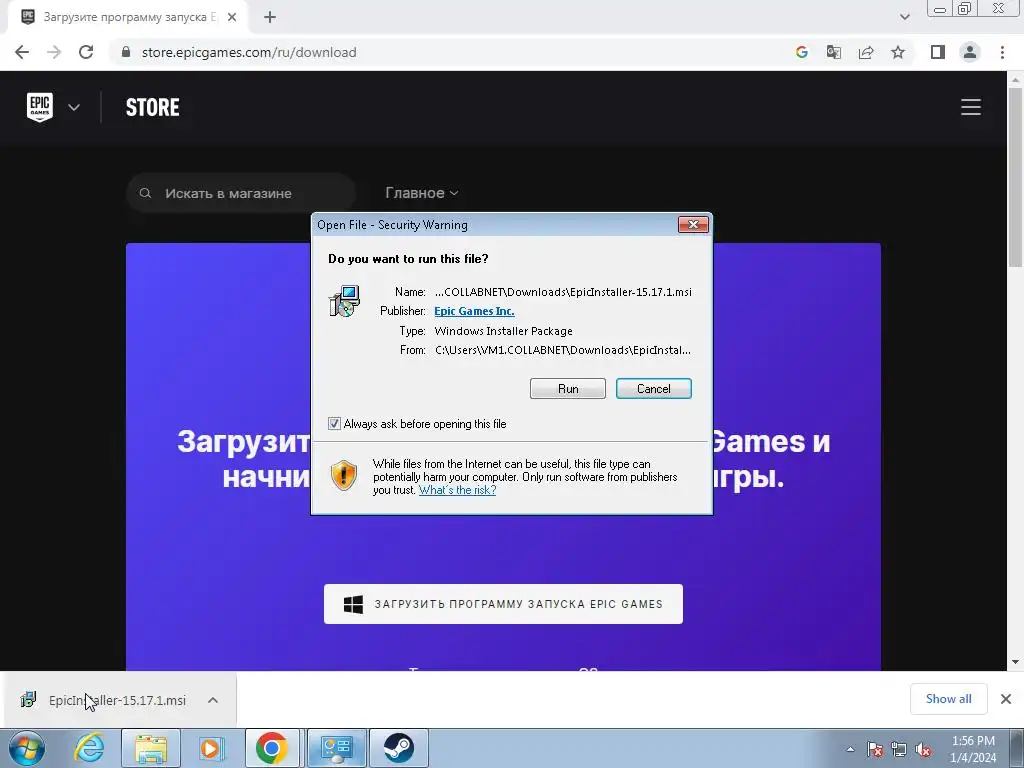Open the Epic Games Inc. publisher link
1024x768 pixels.
pyautogui.click(x=474, y=311)
